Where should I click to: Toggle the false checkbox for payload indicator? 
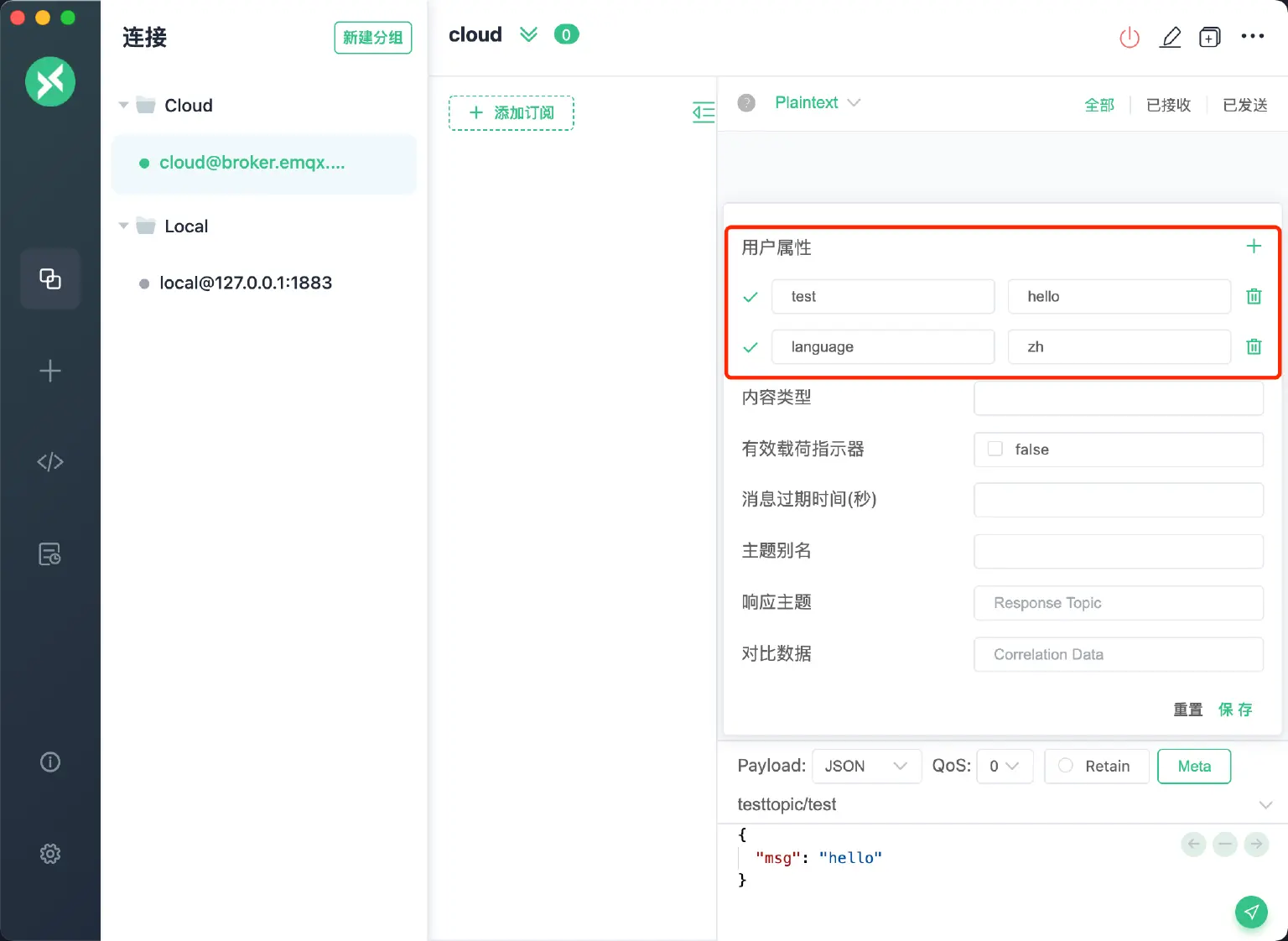[x=995, y=450]
